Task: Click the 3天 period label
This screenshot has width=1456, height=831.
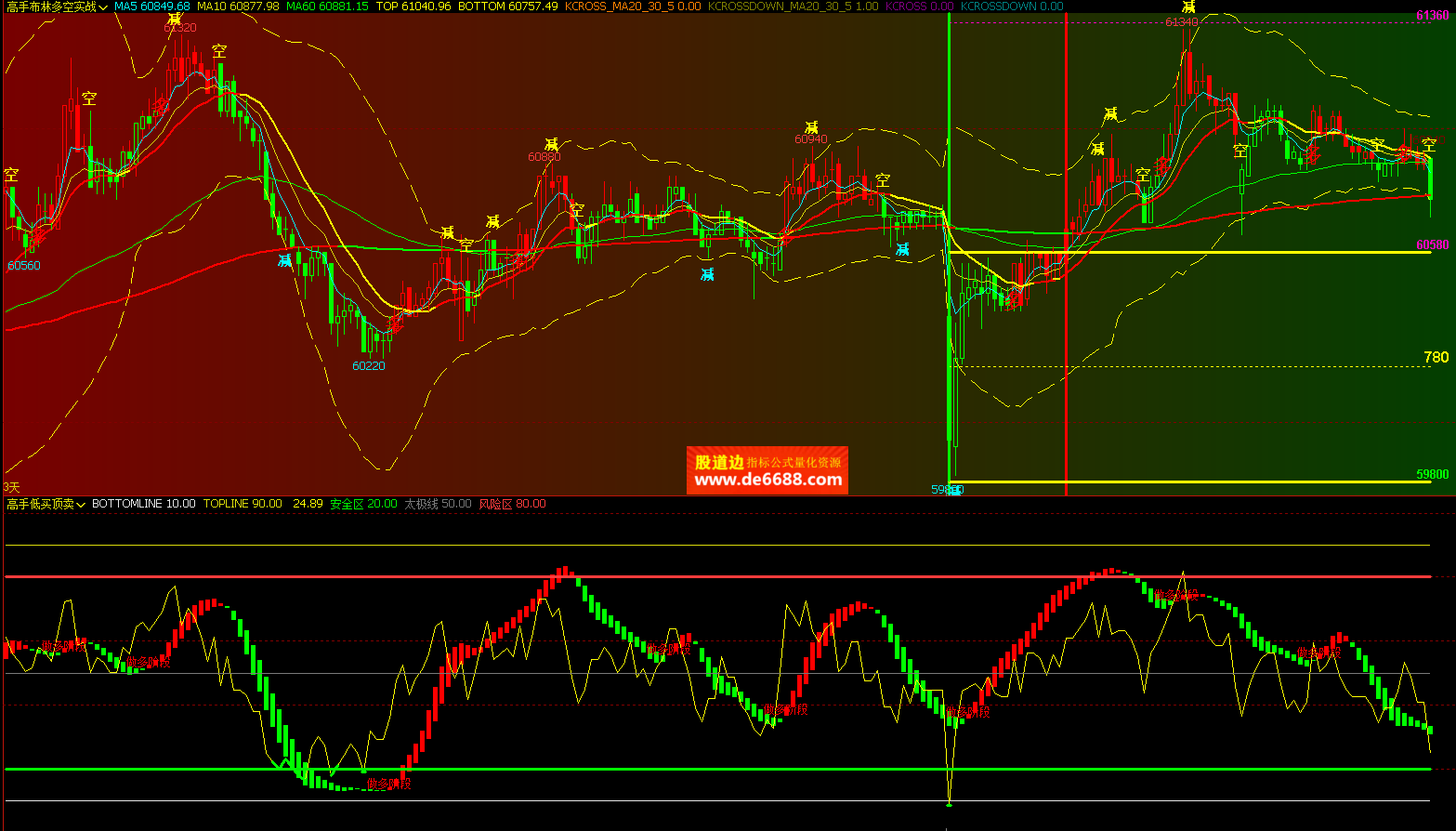Action: [x=11, y=487]
